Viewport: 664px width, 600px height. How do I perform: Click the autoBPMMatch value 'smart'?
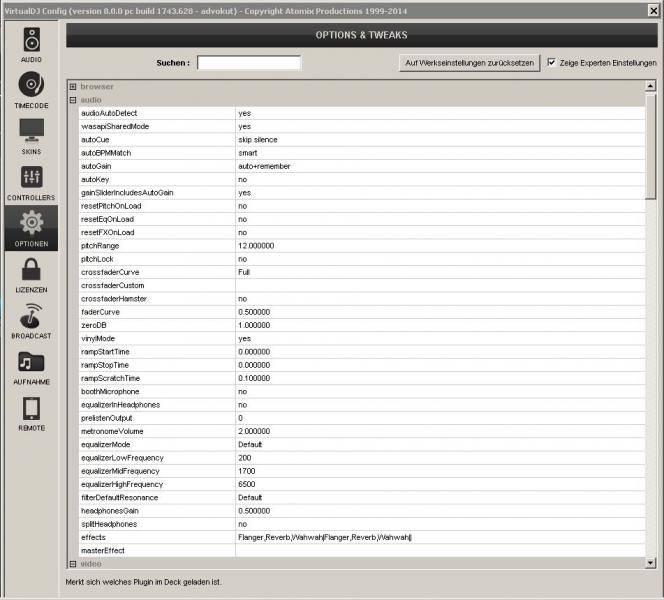(248, 153)
